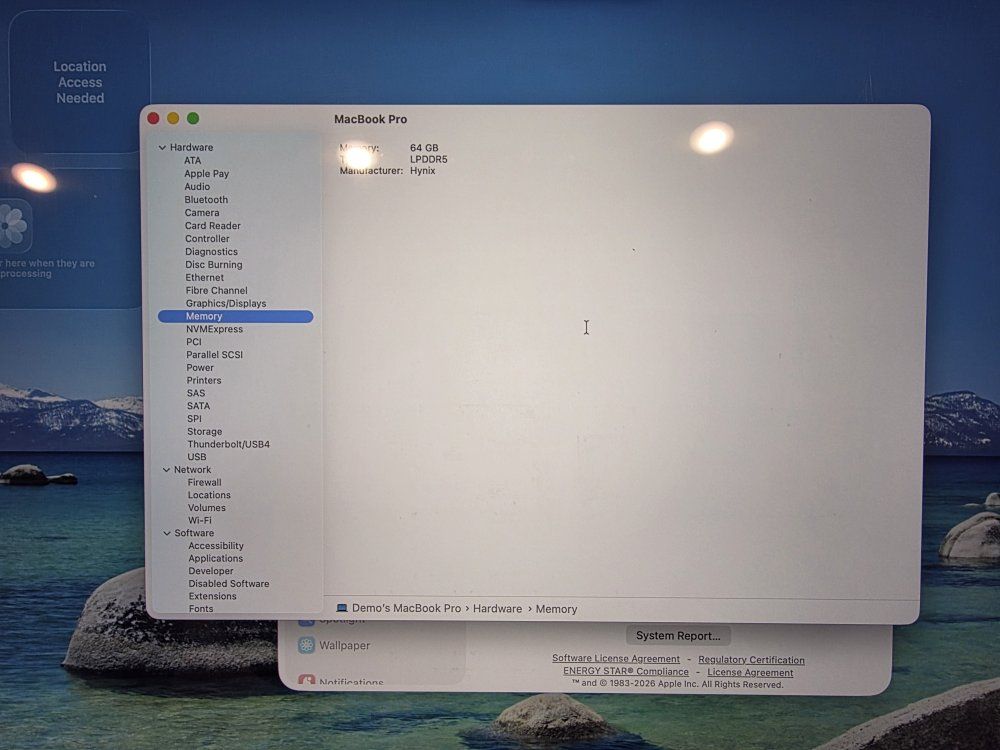Click the Wallpaper settings icon
Viewport: 1000px width, 750px height.
[307, 645]
